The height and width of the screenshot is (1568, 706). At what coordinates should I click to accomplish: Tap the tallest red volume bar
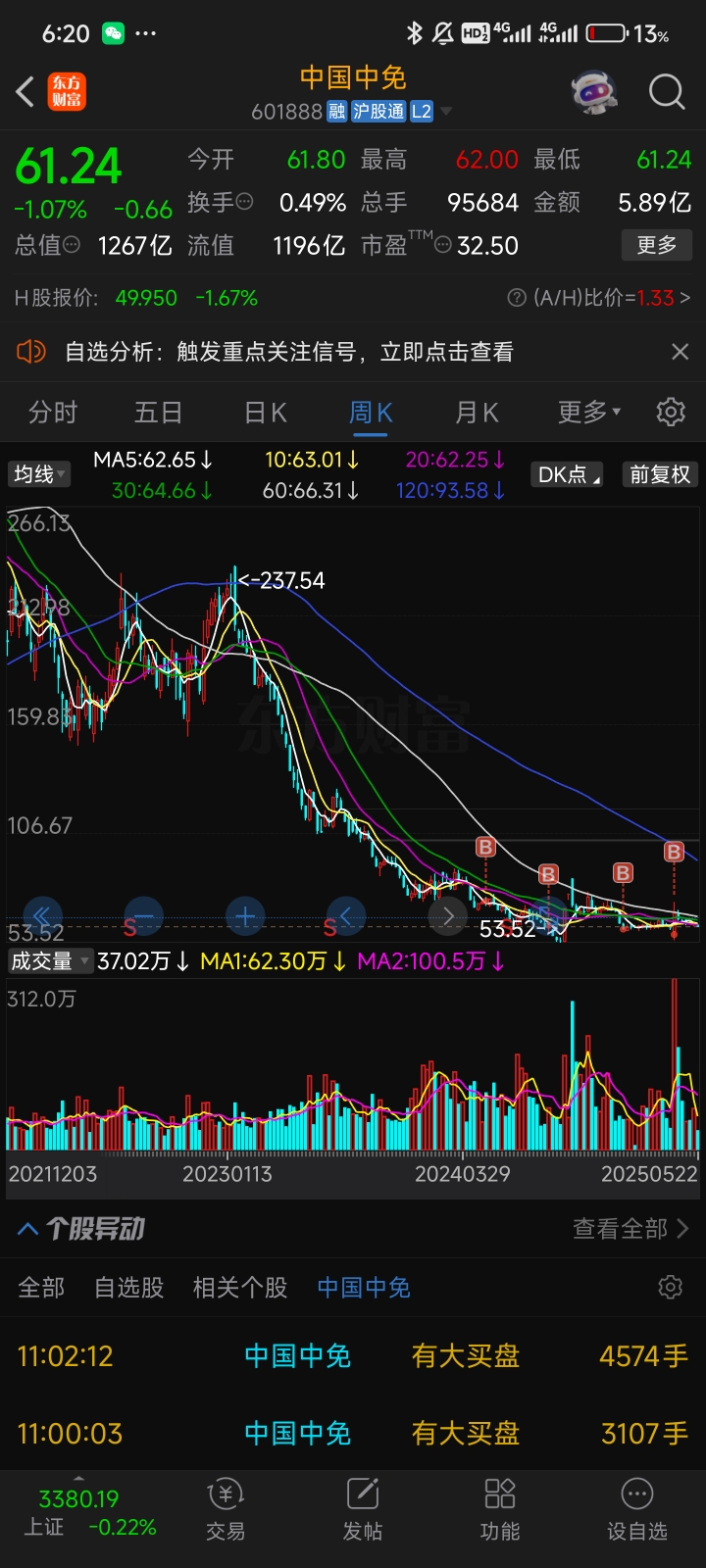click(x=674, y=1063)
